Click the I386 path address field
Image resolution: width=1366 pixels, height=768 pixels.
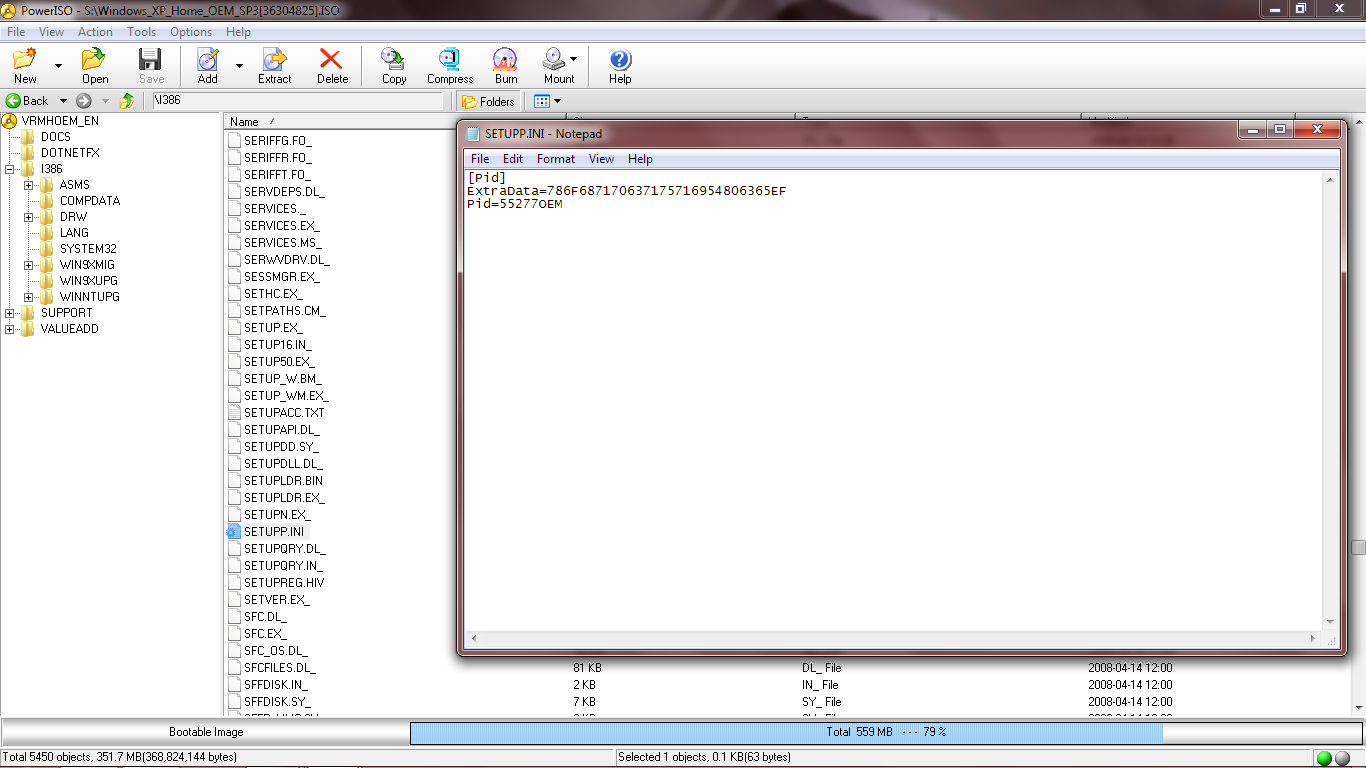(x=295, y=101)
